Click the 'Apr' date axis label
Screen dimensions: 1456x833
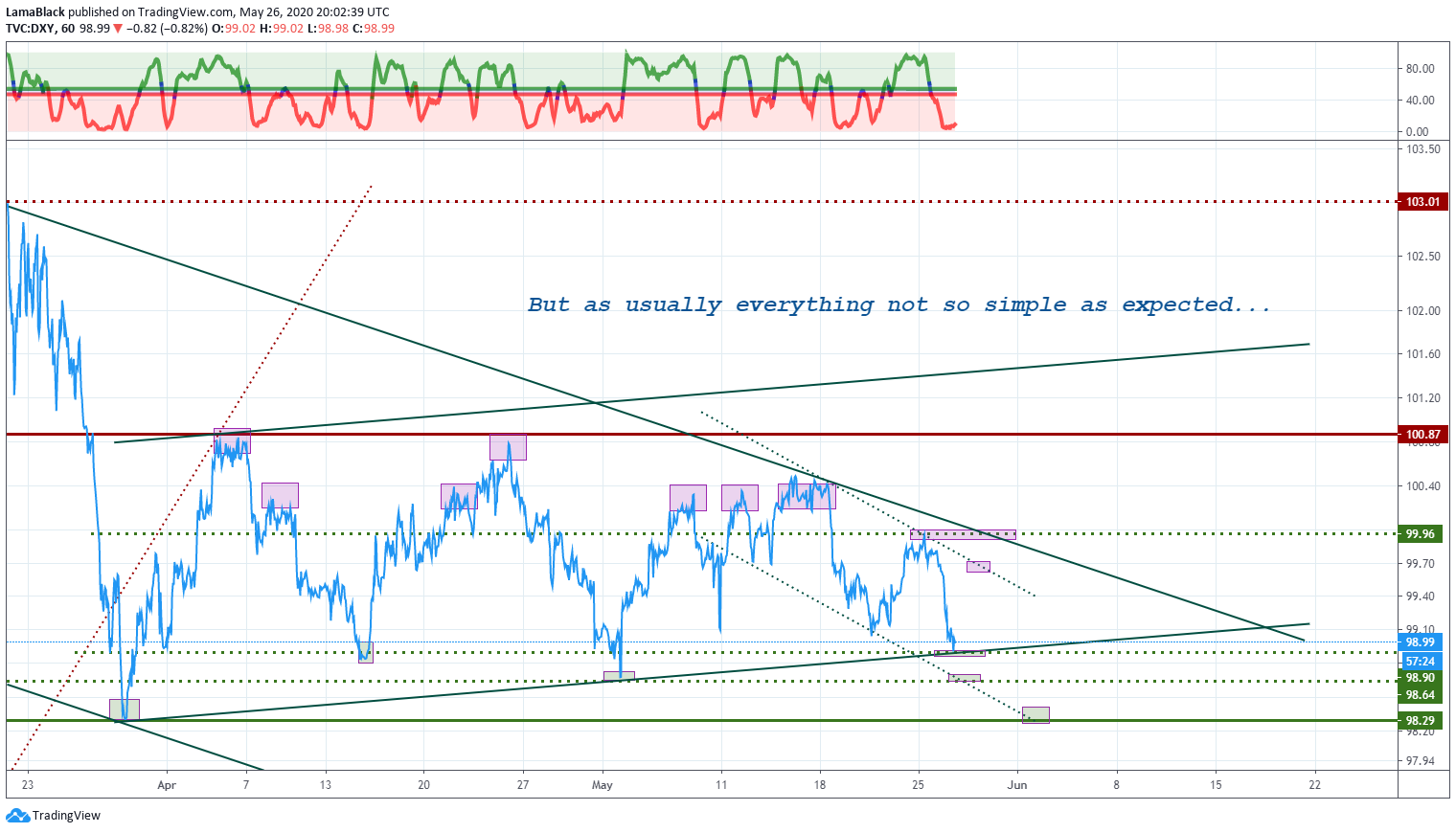tap(167, 785)
